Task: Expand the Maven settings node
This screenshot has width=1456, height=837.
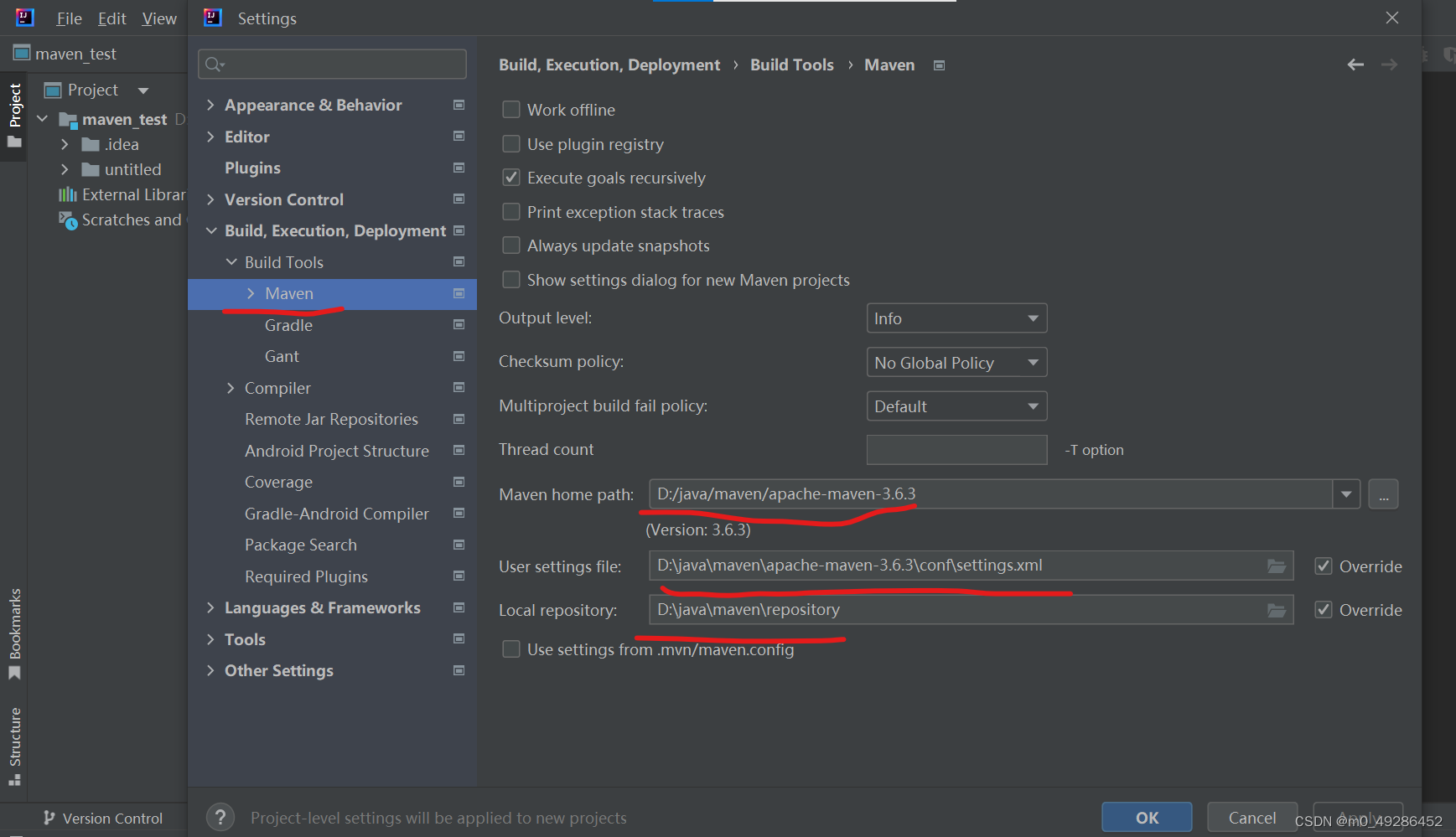Action: tap(251, 293)
